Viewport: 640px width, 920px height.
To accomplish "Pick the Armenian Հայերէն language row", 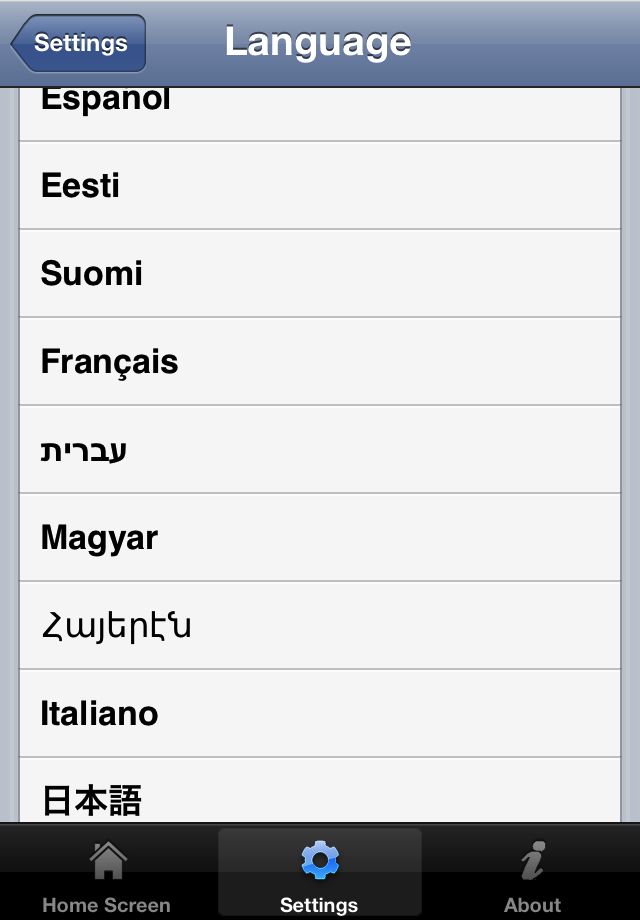I will 320,625.
